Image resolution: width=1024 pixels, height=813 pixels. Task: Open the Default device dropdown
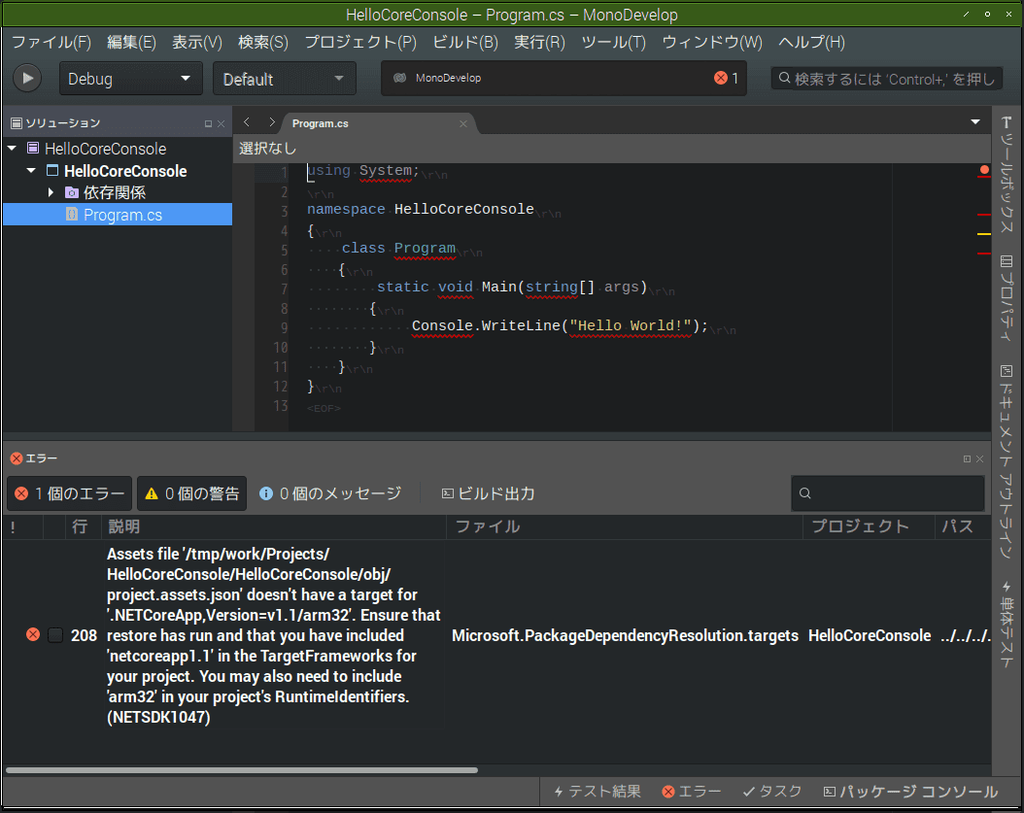(x=284, y=78)
